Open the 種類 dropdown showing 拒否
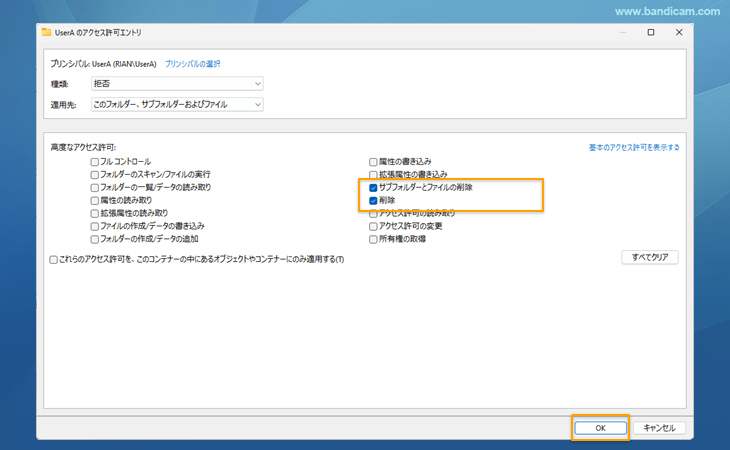The width and height of the screenshot is (730, 450). 177,84
